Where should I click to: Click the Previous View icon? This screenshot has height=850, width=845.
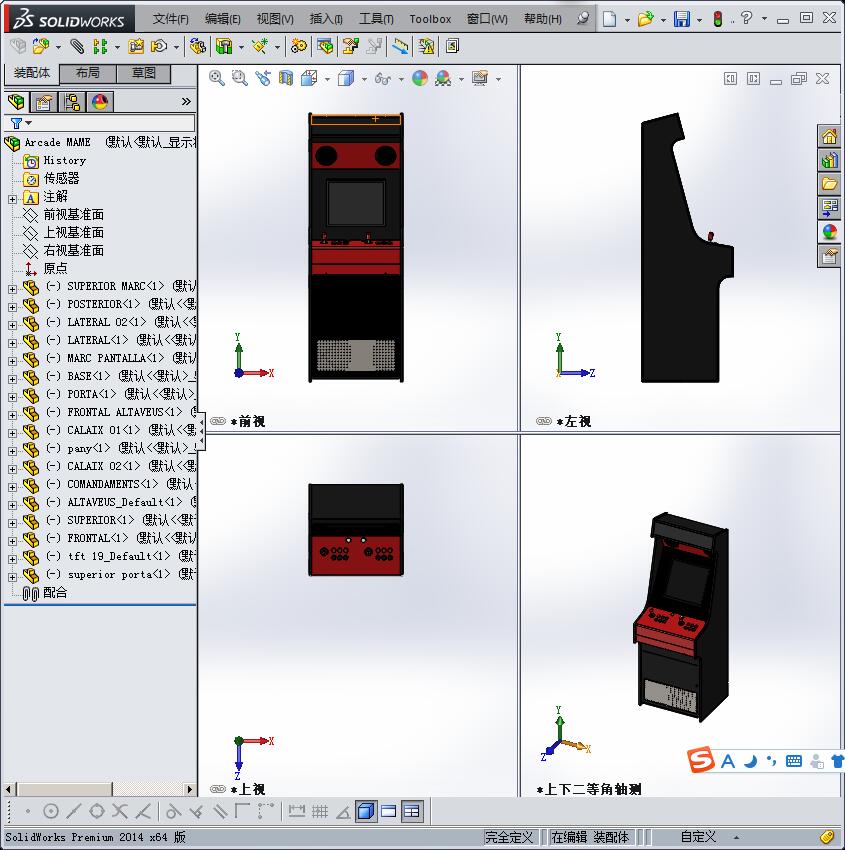(263, 79)
